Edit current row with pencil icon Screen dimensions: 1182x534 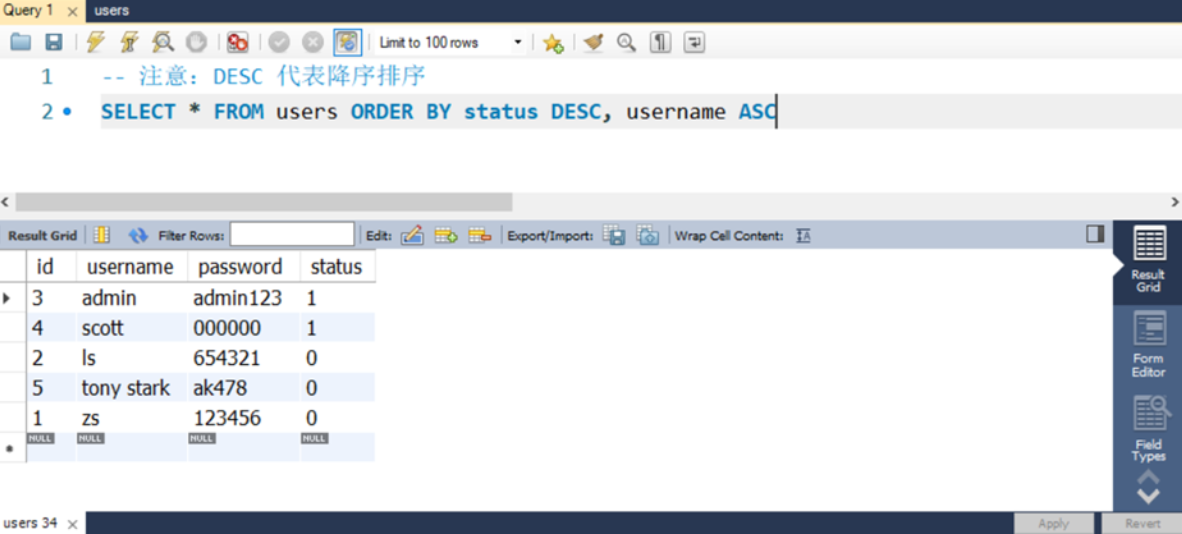[x=412, y=235]
